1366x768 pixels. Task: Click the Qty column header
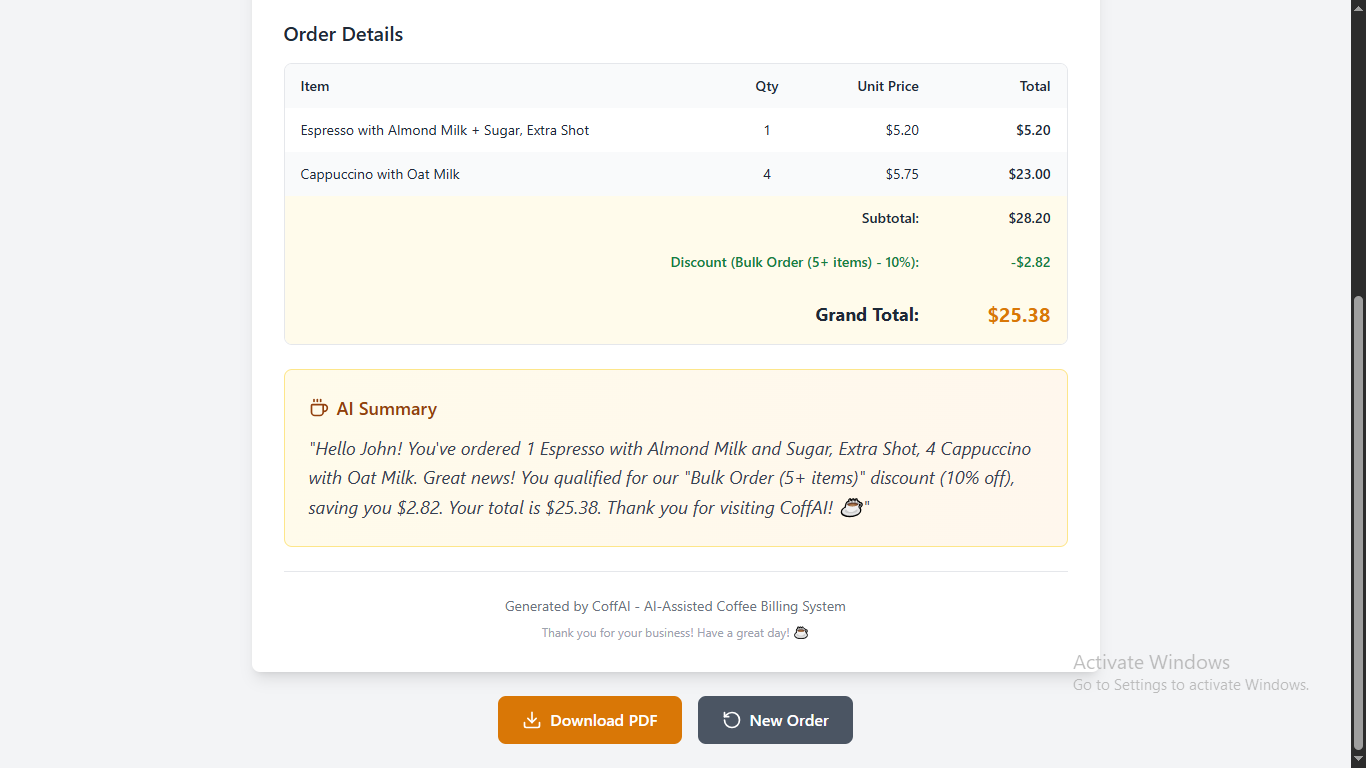(767, 86)
